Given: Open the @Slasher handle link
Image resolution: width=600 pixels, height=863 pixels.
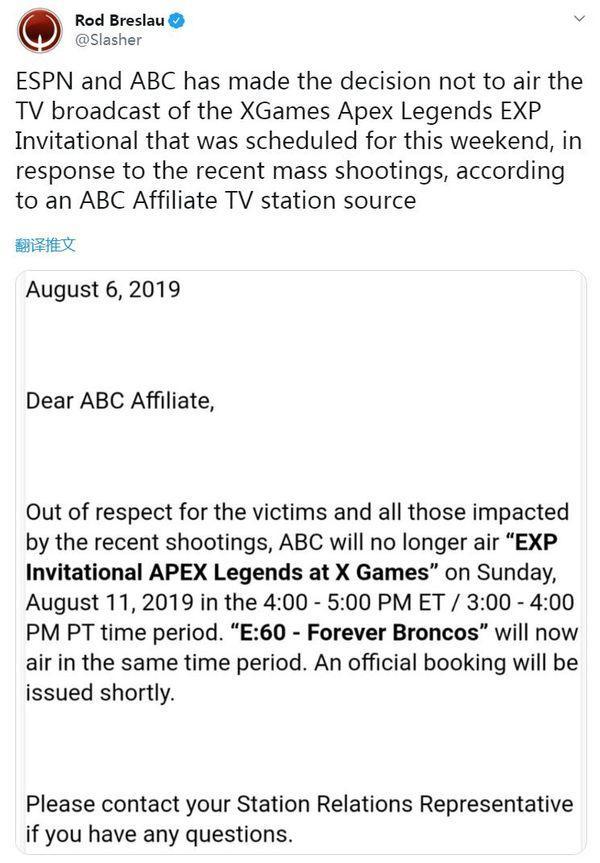Looking at the screenshot, I should point(108,40).
